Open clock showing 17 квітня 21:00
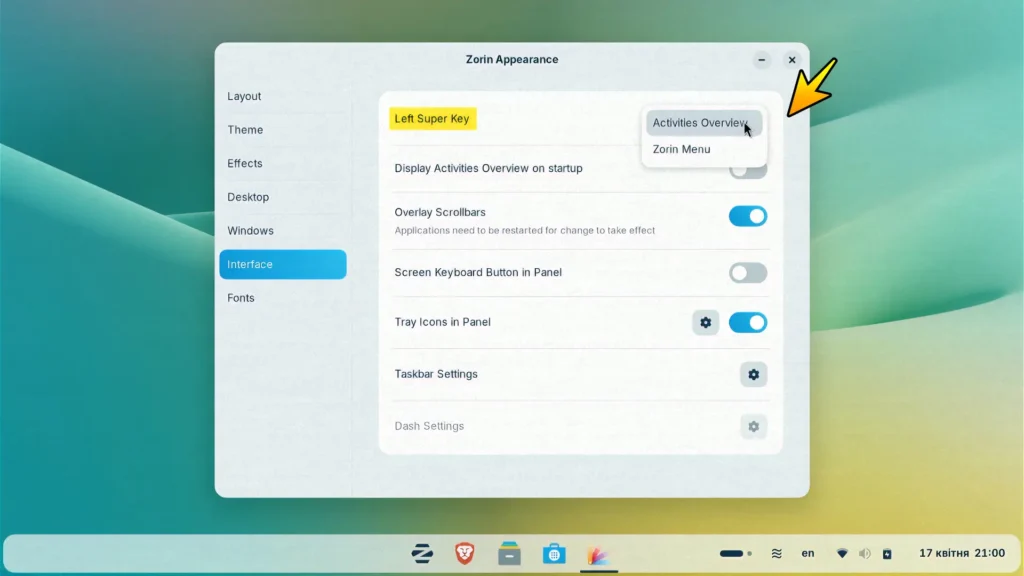 [962, 553]
